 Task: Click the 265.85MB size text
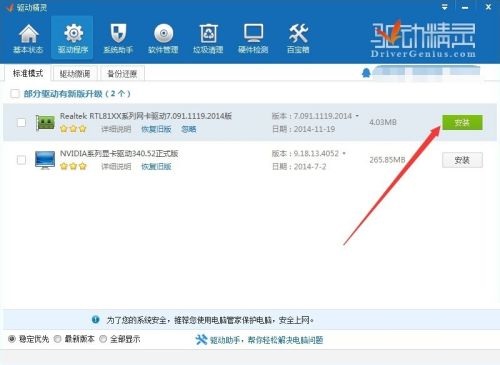[387, 160]
